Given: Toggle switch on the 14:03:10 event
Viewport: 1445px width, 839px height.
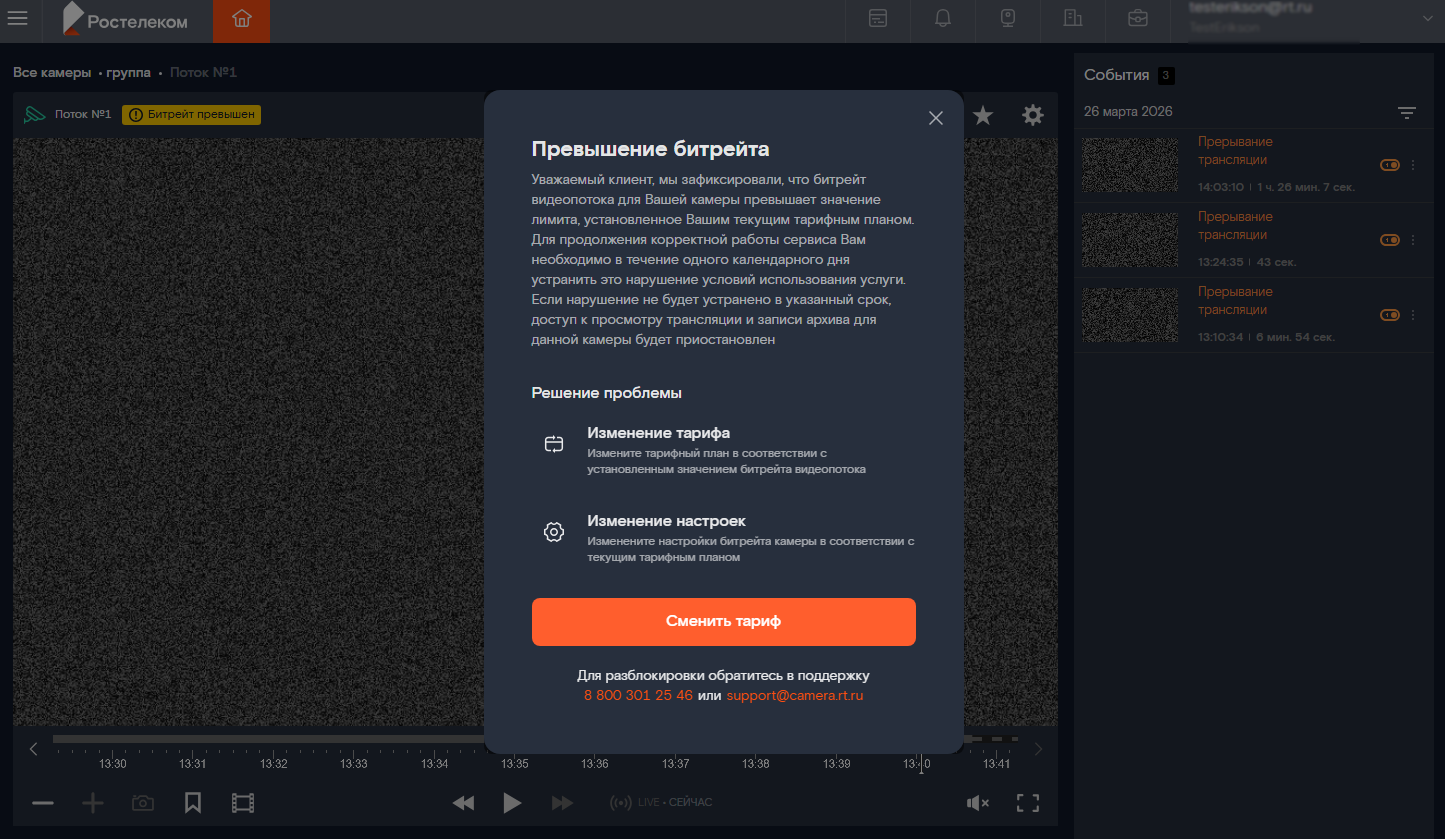Looking at the screenshot, I should click(1389, 165).
